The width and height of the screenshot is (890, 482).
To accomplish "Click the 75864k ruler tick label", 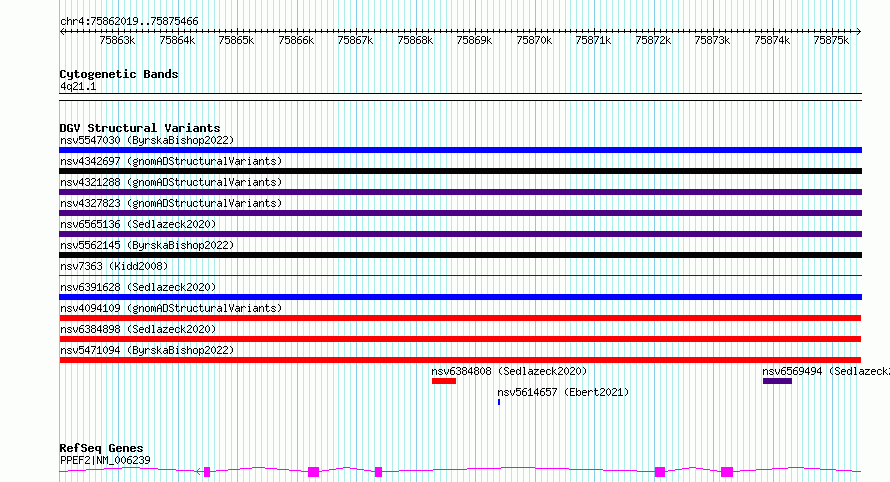I will (x=177, y=40).
